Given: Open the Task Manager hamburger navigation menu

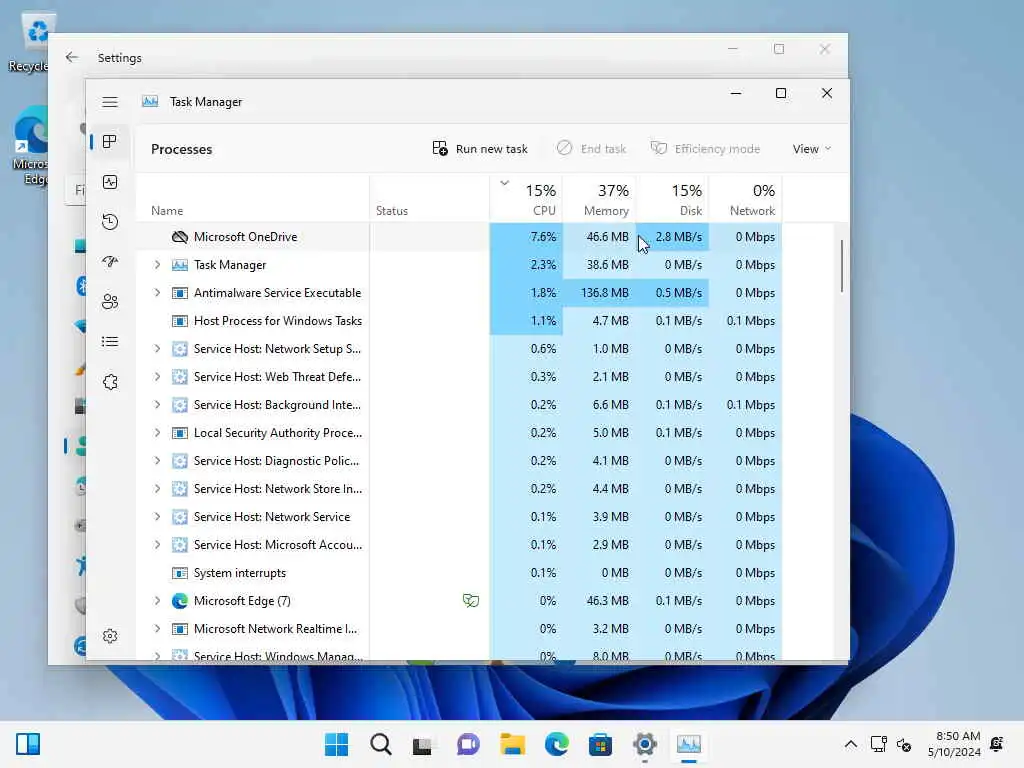Looking at the screenshot, I should point(110,102).
